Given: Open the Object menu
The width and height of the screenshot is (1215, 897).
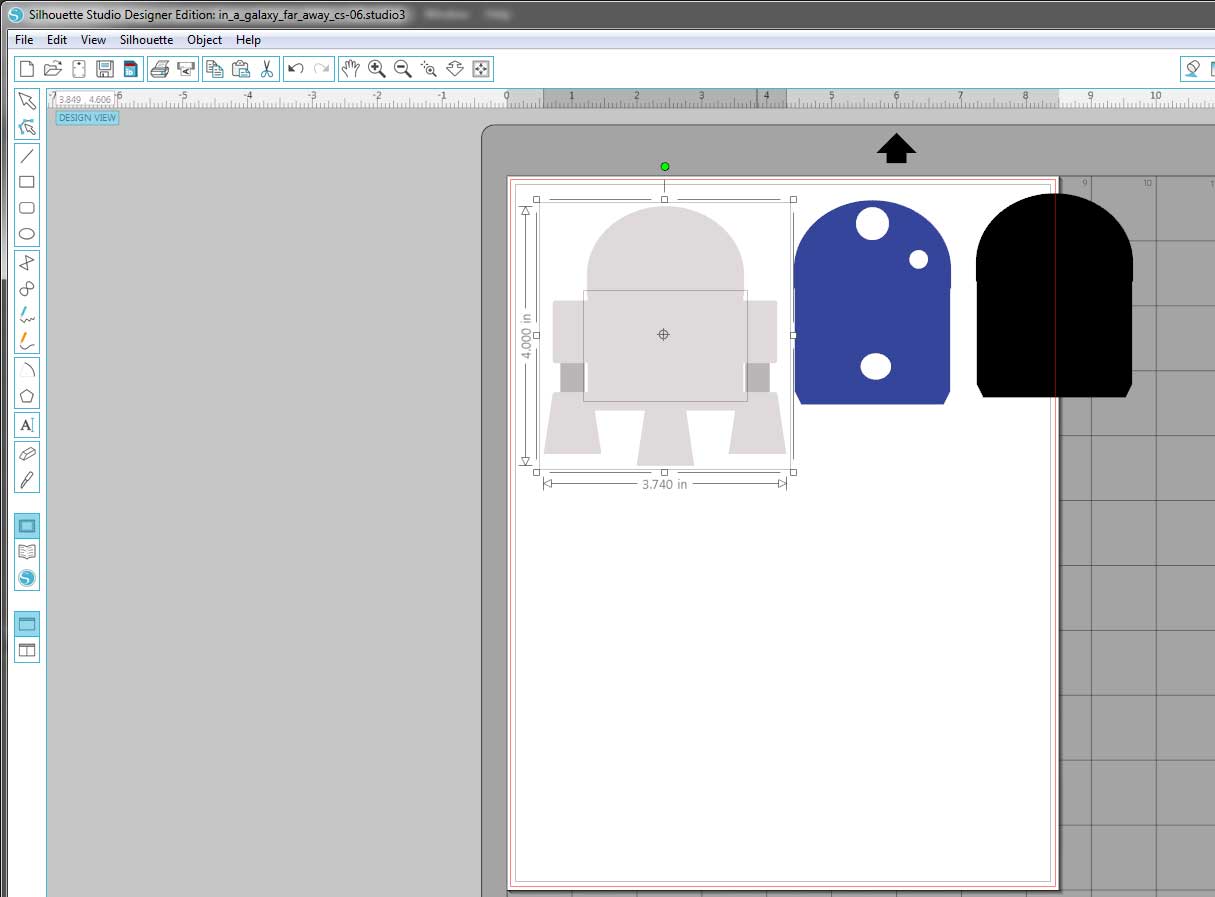Looking at the screenshot, I should (204, 40).
